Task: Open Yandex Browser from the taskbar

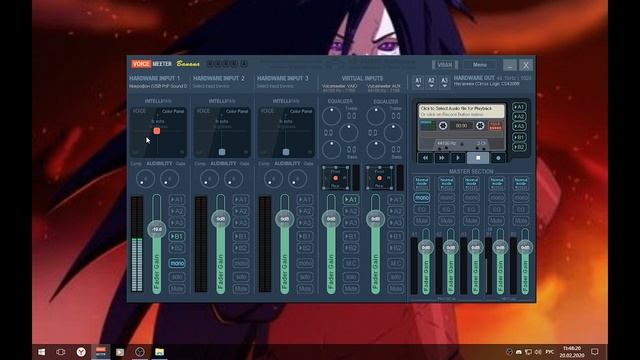Action: pyautogui.click(x=81, y=352)
